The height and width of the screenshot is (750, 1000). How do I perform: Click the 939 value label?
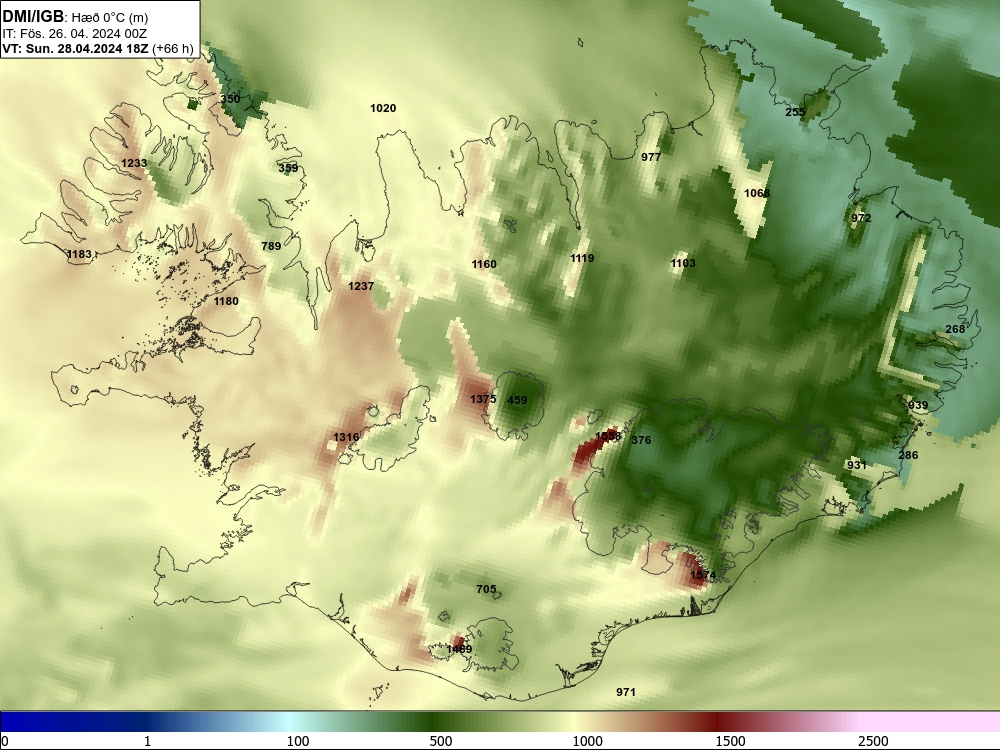918,405
